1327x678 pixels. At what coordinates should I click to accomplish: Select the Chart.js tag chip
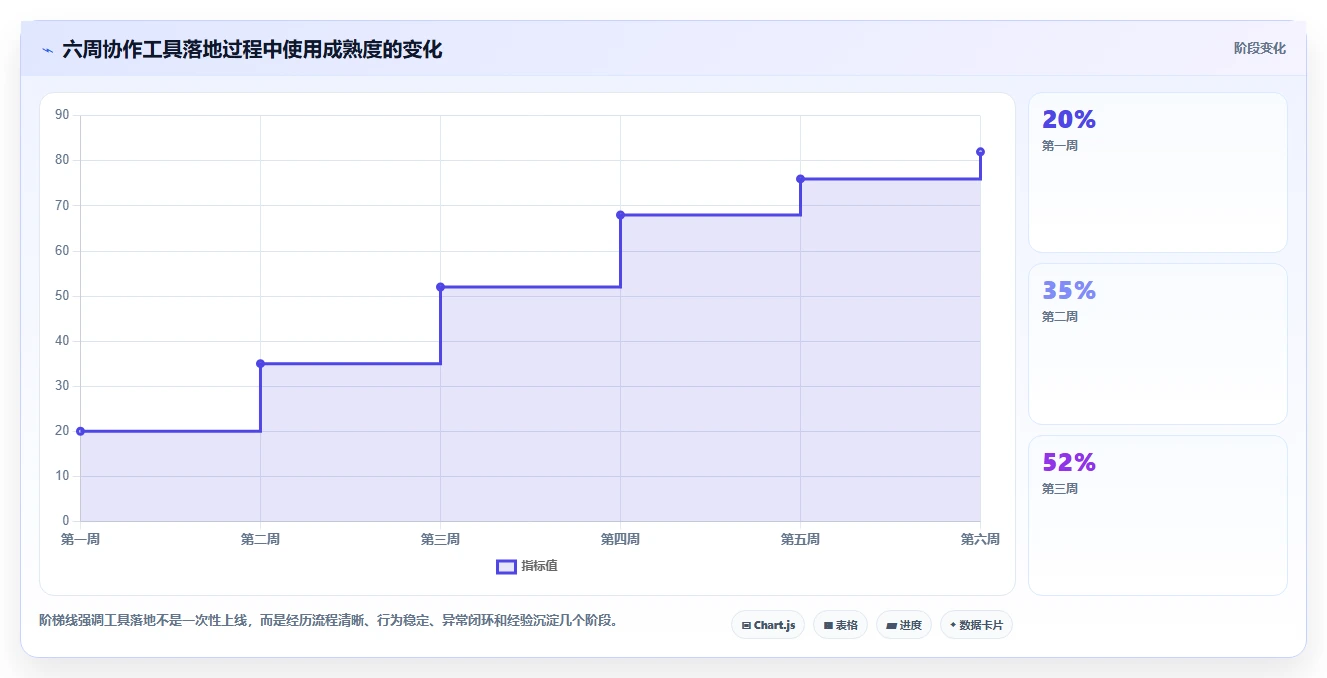pos(768,625)
